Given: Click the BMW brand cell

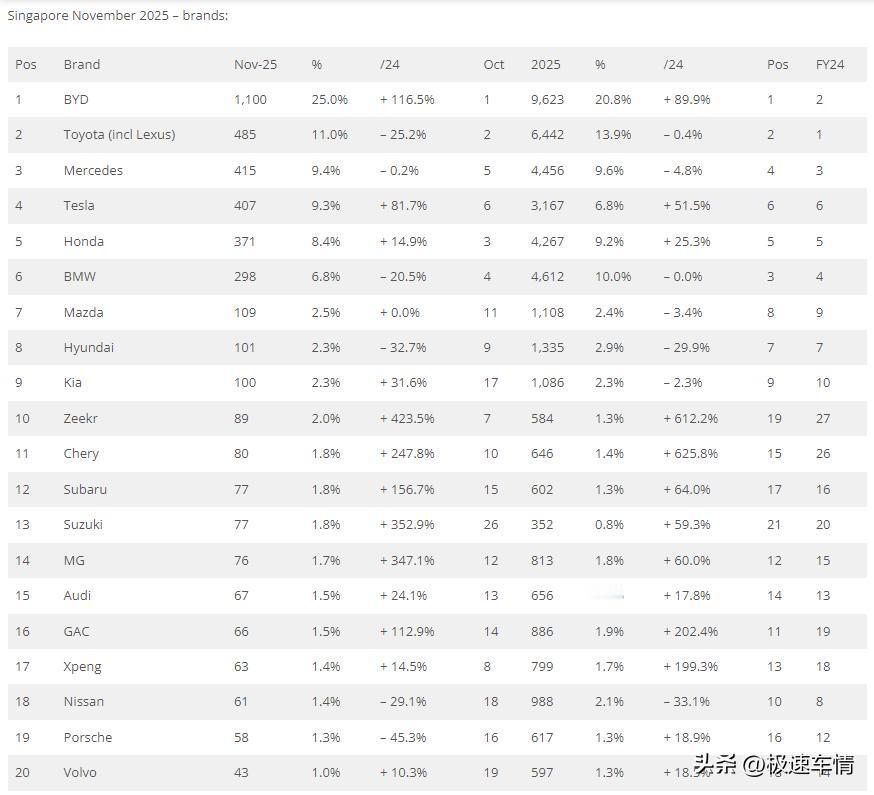Looking at the screenshot, I should [80, 277].
